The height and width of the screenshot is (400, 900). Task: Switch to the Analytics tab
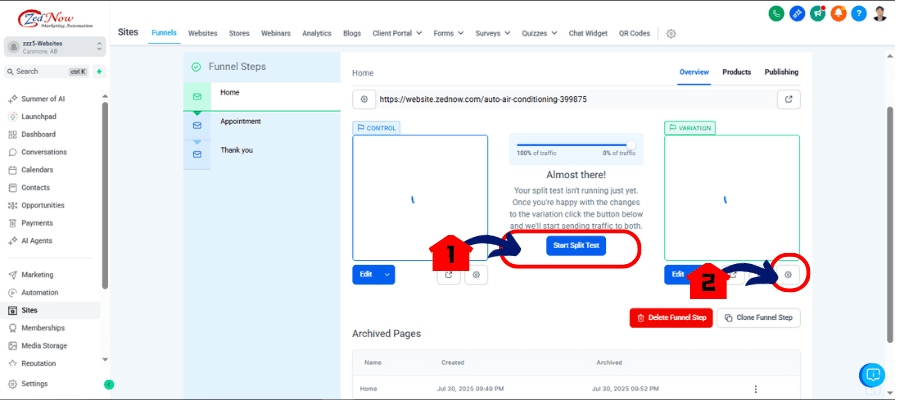click(x=317, y=33)
